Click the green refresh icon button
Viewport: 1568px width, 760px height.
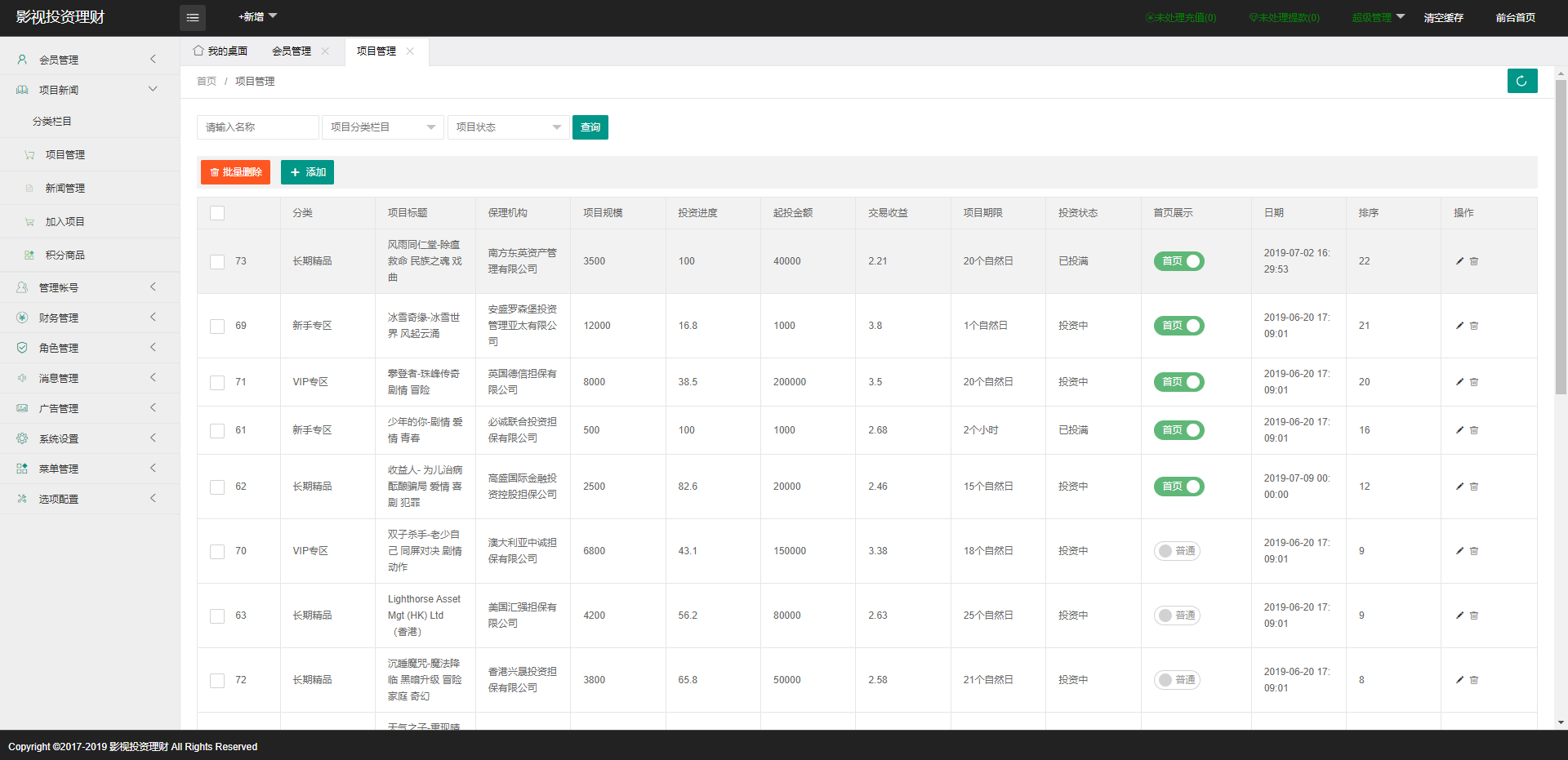[1521, 81]
